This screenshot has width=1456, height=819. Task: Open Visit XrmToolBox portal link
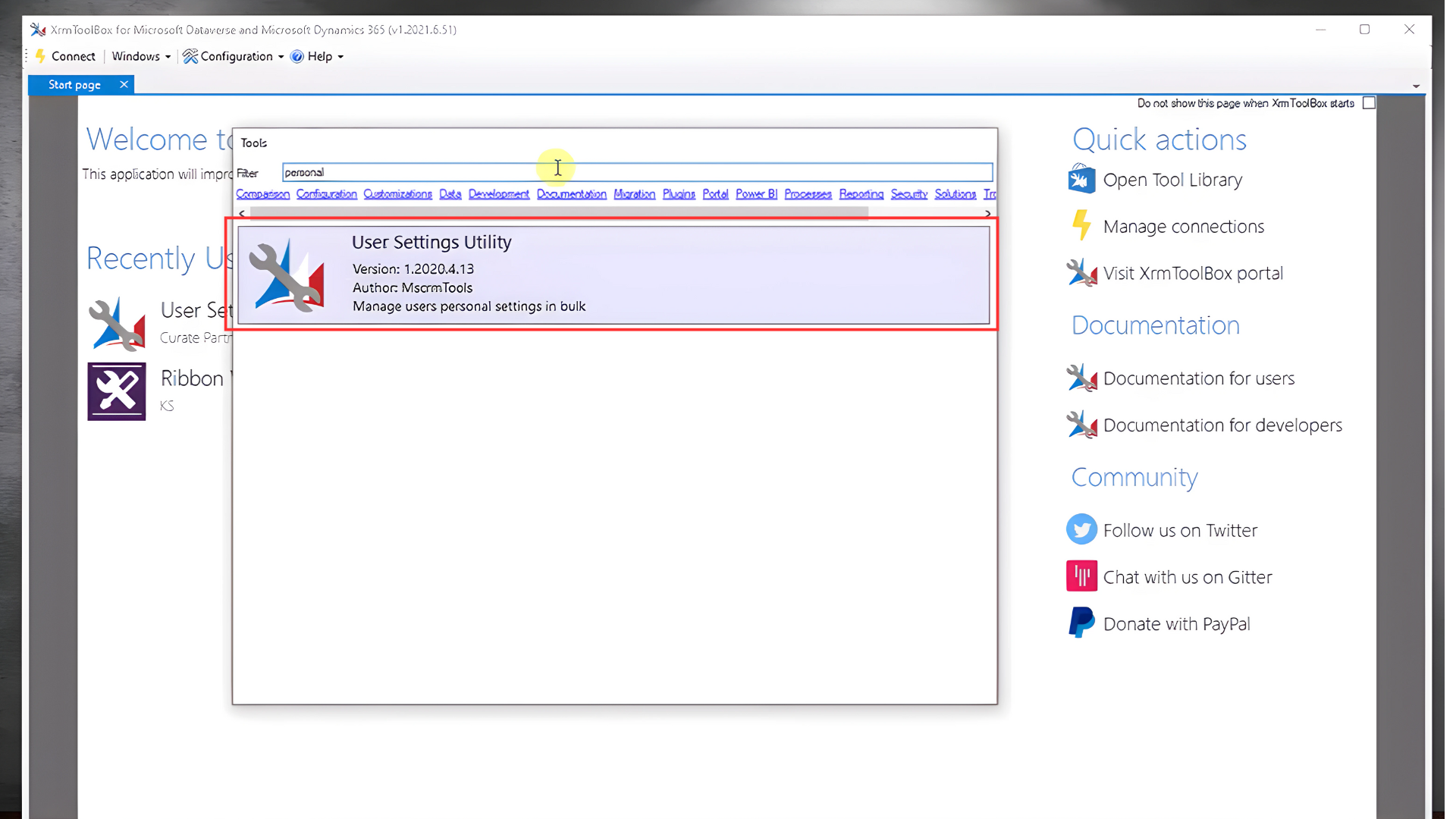tap(1193, 273)
